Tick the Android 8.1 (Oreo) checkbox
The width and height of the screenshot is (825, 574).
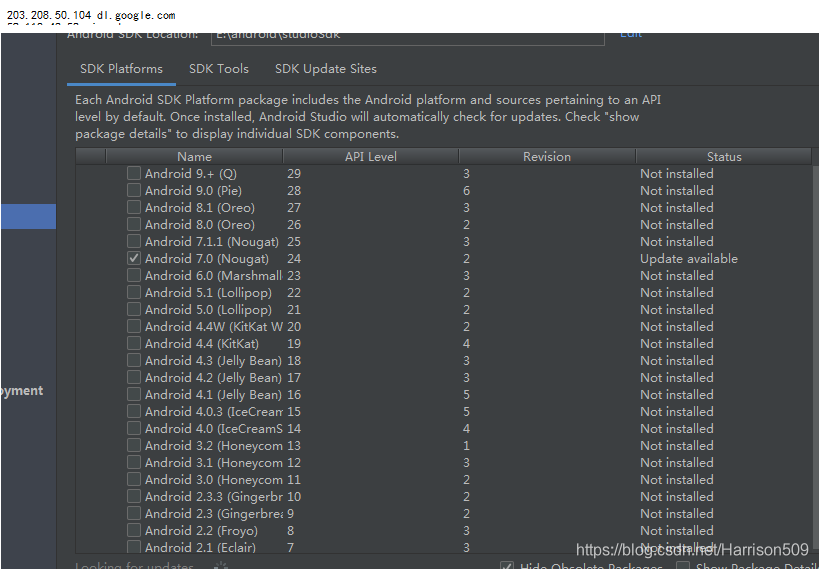pyautogui.click(x=134, y=208)
